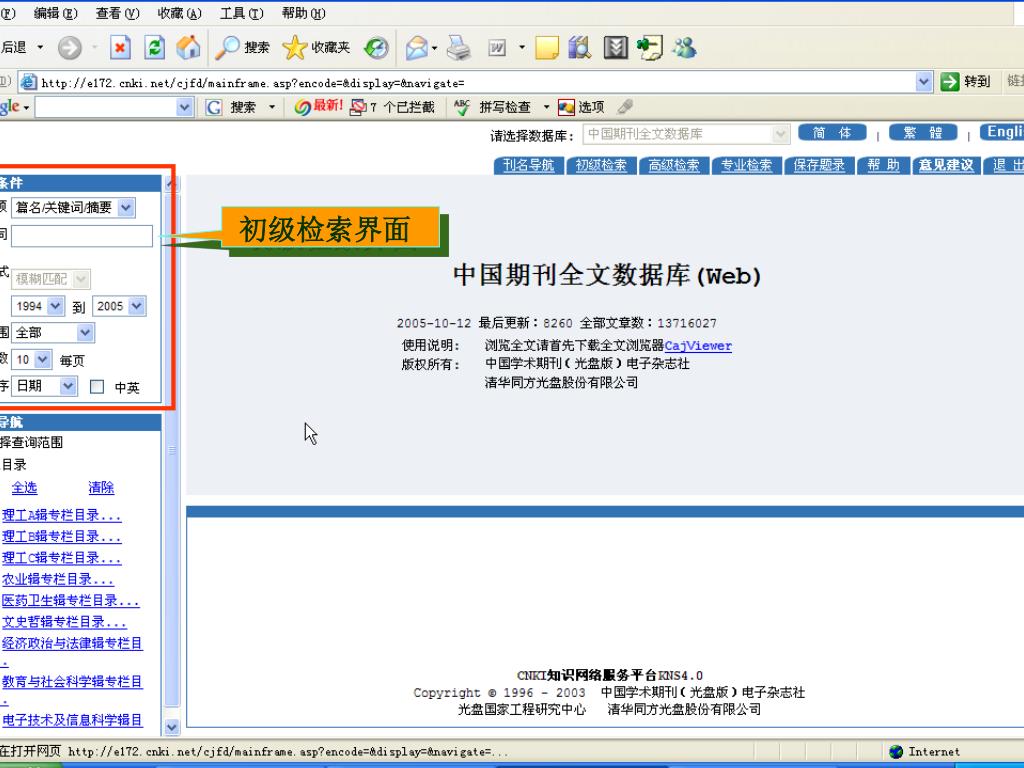This screenshot has height=768, width=1024.
Task: Open 医药卫生辑专栏目录 link
Action: point(71,601)
